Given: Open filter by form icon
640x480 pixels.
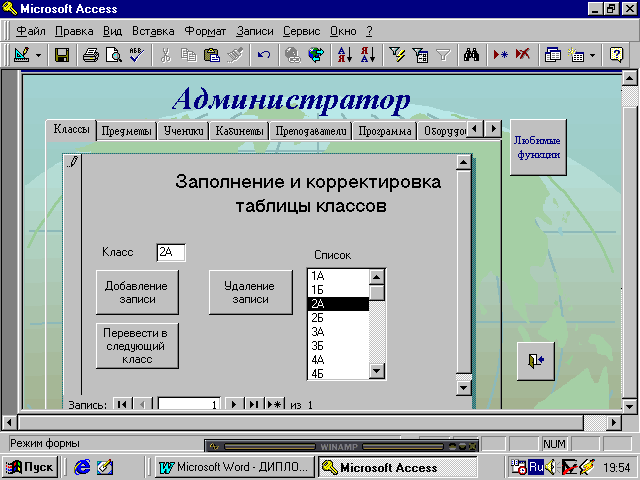Looking at the screenshot, I should [420, 55].
